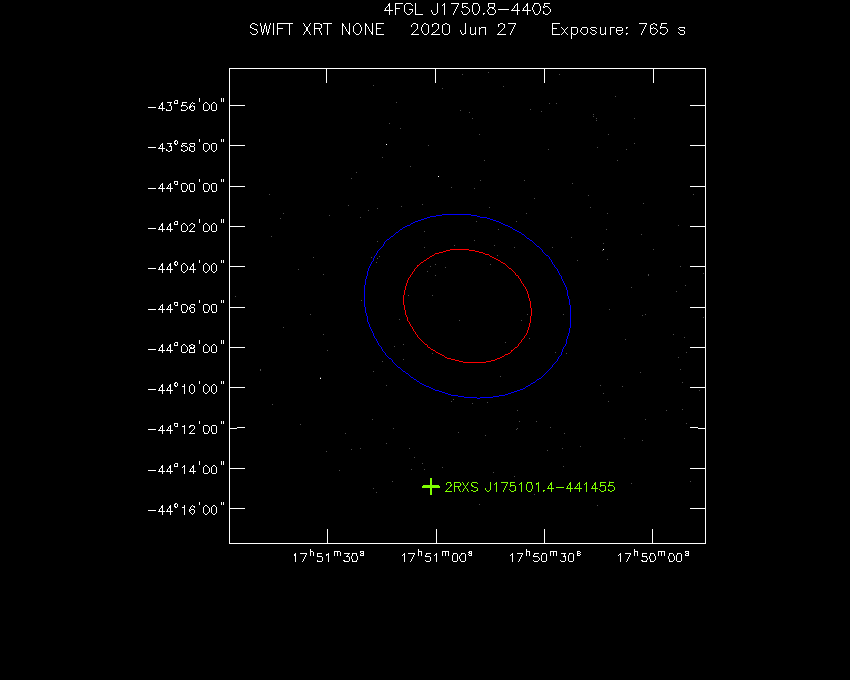Click declination label -44°02'00"
Image resolution: width=850 pixels, height=680 pixels.
[x=186, y=227]
